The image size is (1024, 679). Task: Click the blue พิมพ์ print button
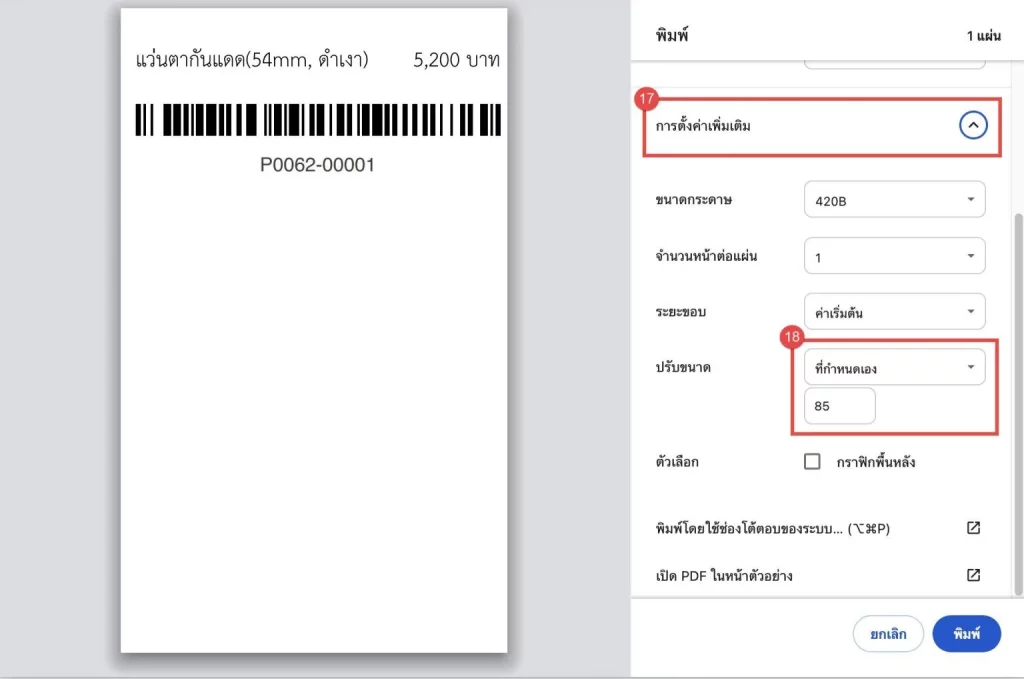pyautogui.click(x=967, y=633)
